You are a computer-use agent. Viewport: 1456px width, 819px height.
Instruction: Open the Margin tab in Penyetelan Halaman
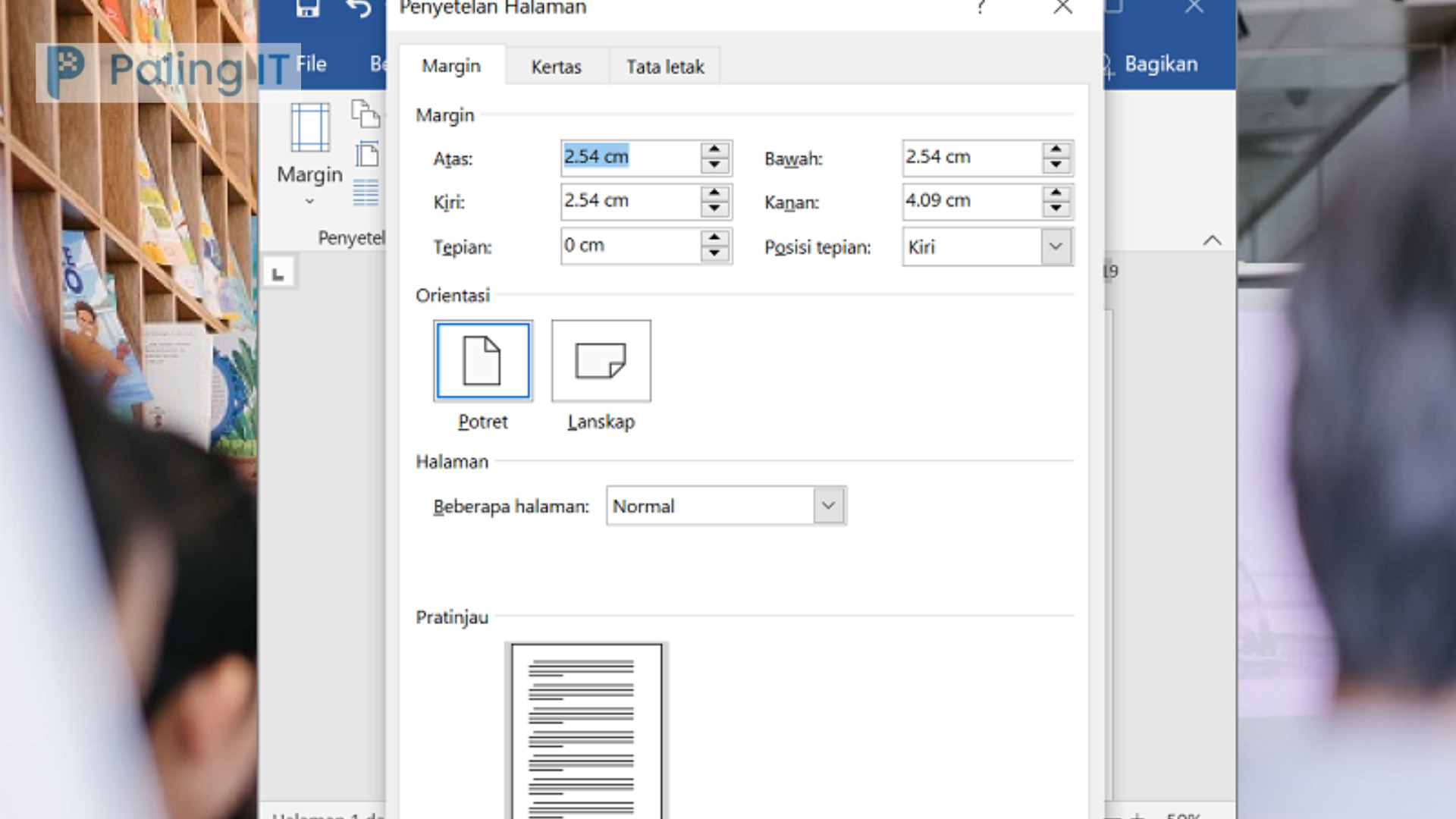coord(451,66)
